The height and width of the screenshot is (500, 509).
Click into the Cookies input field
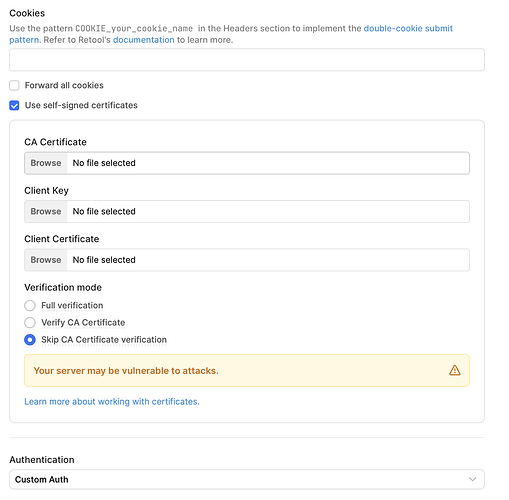pos(247,60)
